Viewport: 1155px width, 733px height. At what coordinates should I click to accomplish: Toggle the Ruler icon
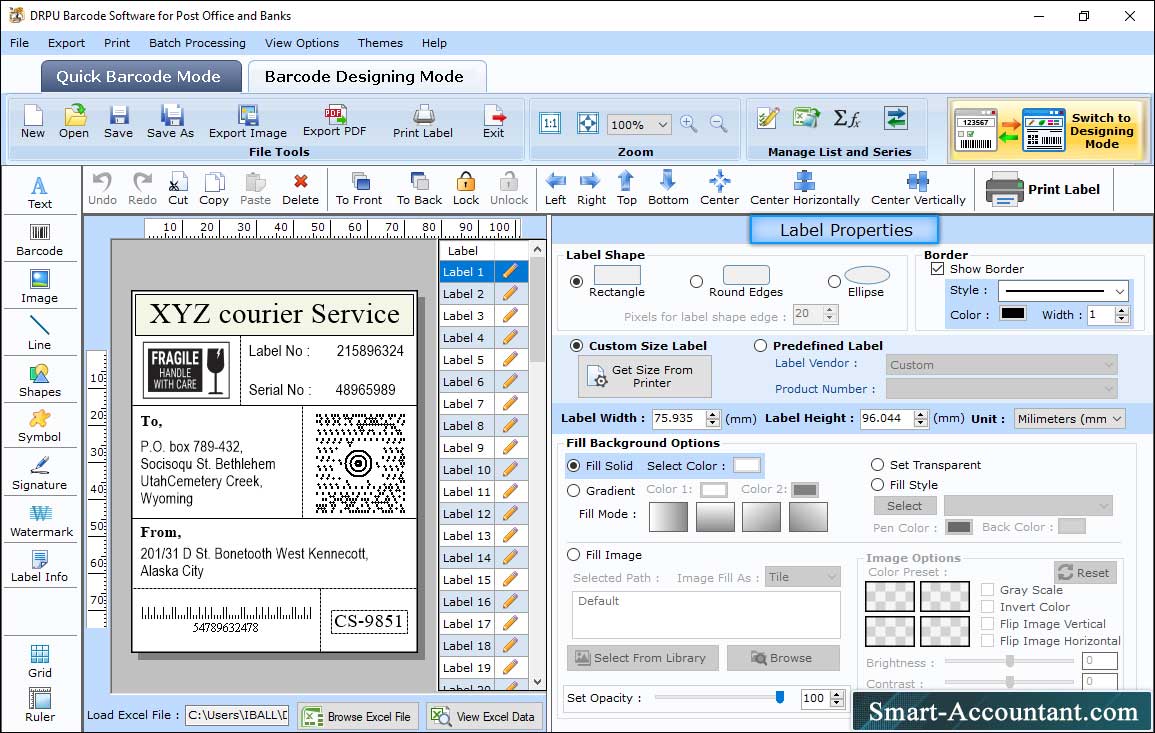(40, 705)
